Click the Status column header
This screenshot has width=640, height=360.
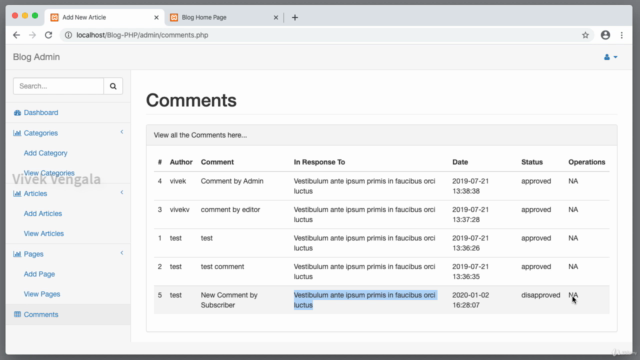pyautogui.click(x=532, y=162)
